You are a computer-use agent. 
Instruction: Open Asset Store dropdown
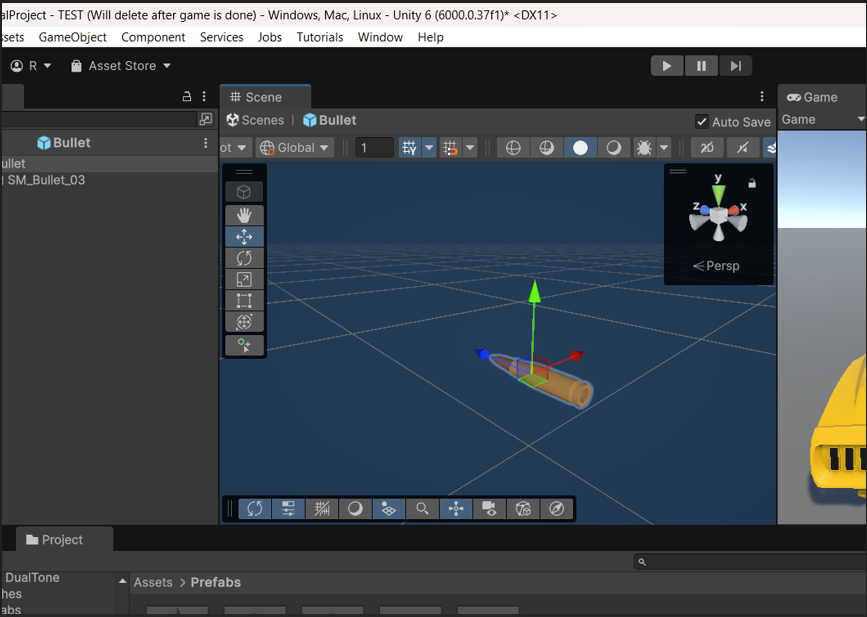pyautogui.click(x=121, y=66)
